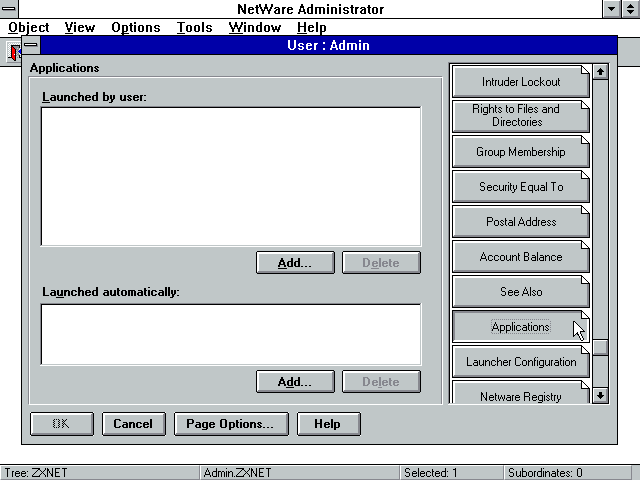640x480 pixels.
Task: Open the Tools menu
Action: (x=194, y=27)
